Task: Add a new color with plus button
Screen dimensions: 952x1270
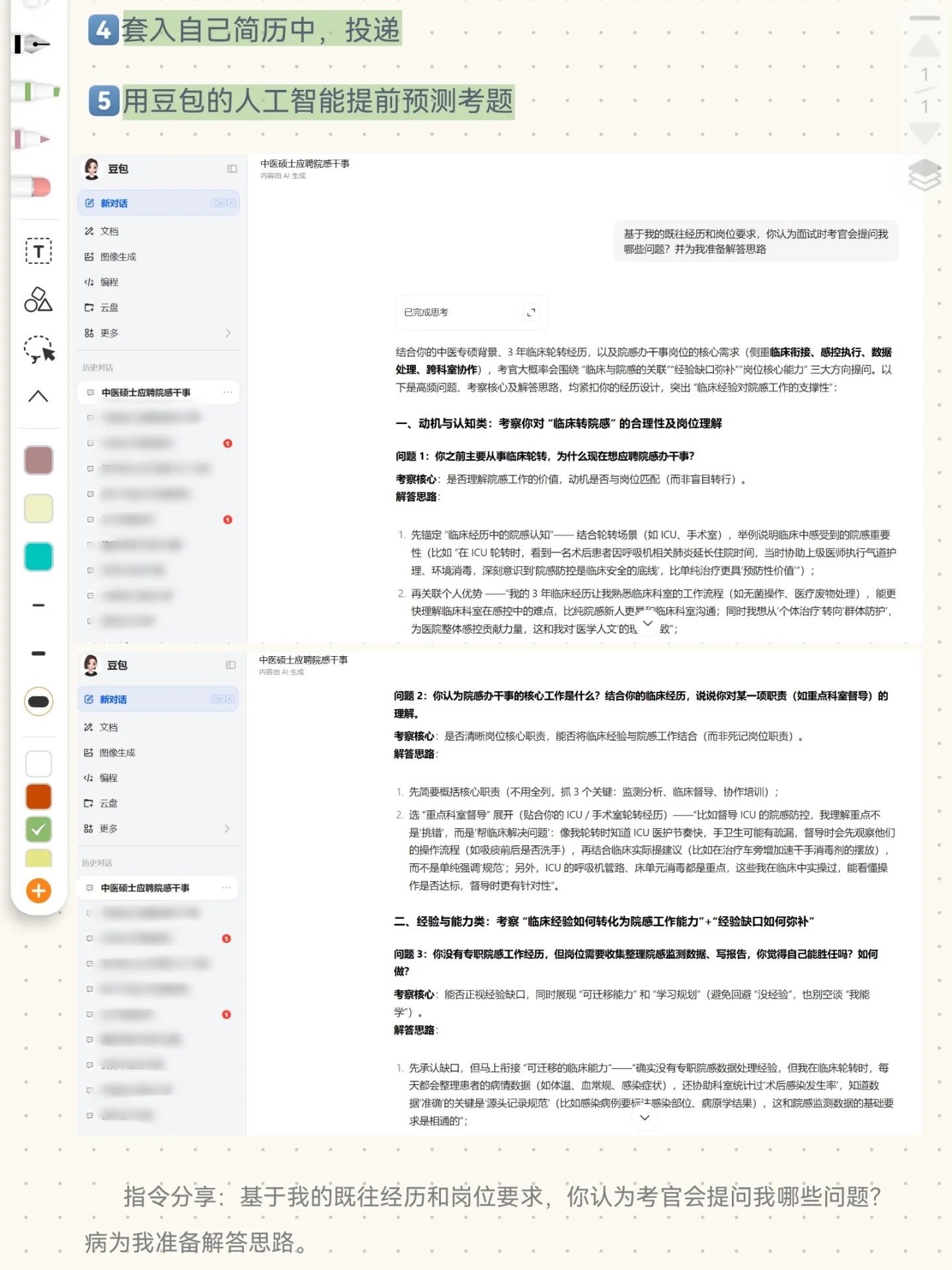Action: pos(38,891)
